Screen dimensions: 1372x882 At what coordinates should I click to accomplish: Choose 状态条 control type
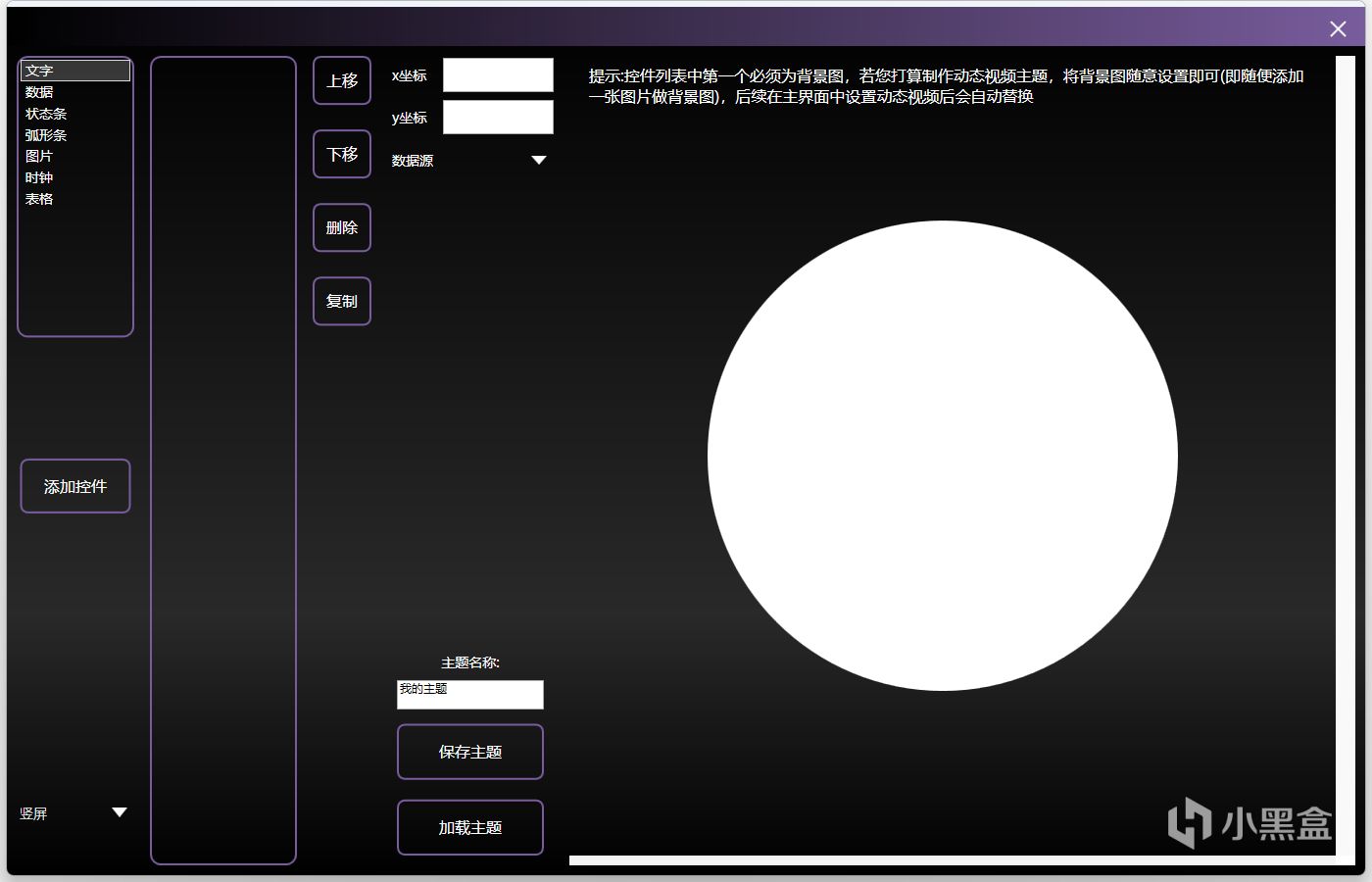(75, 114)
